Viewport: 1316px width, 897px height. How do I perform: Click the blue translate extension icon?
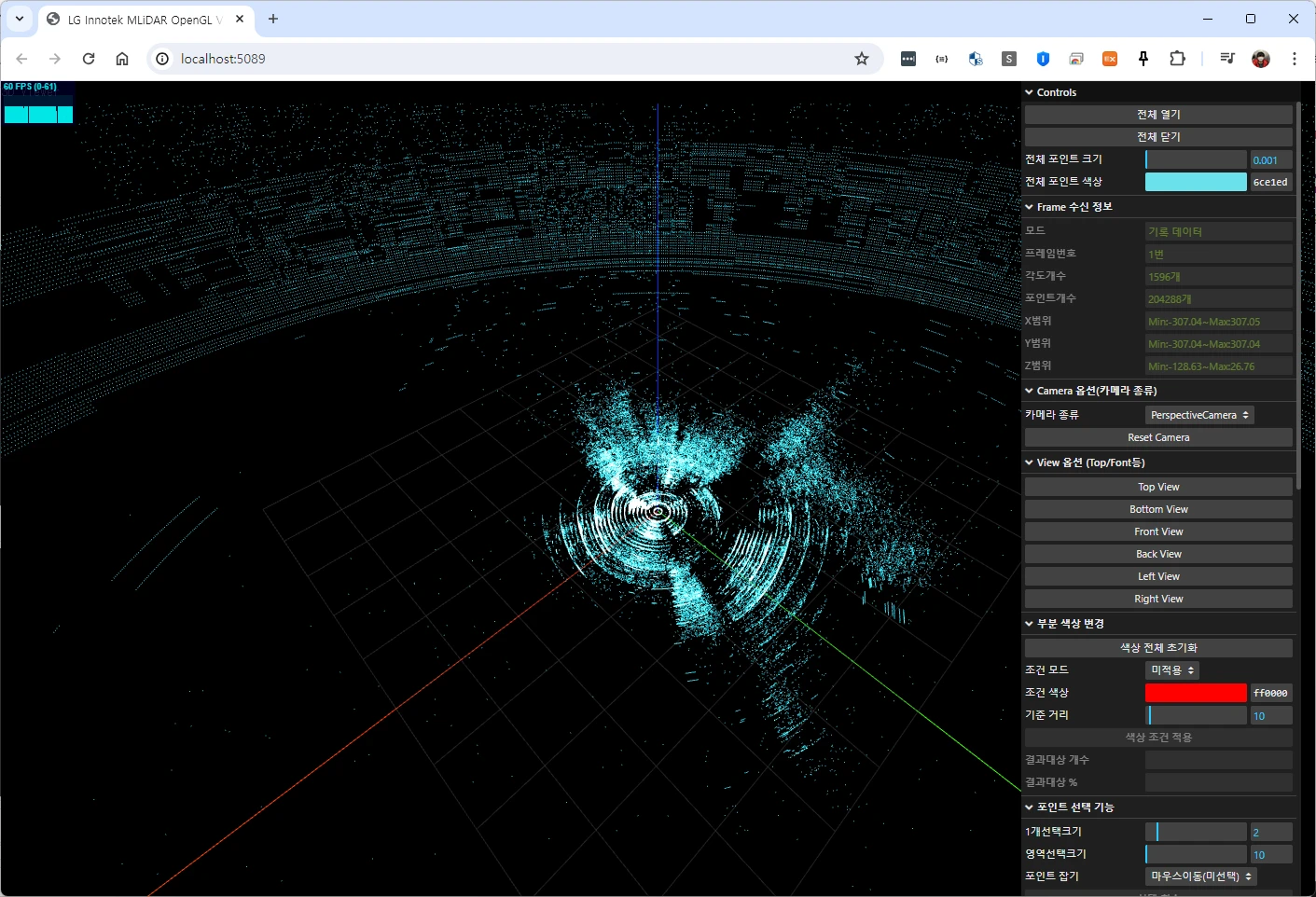pos(976,59)
